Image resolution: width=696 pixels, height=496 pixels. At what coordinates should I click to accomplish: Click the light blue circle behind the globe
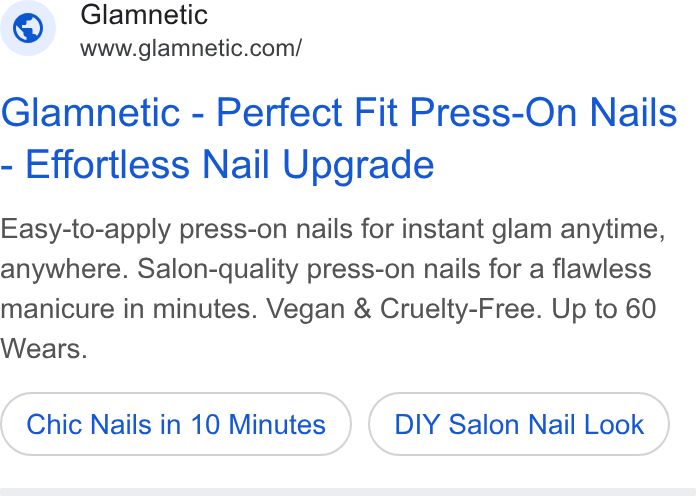28,28
